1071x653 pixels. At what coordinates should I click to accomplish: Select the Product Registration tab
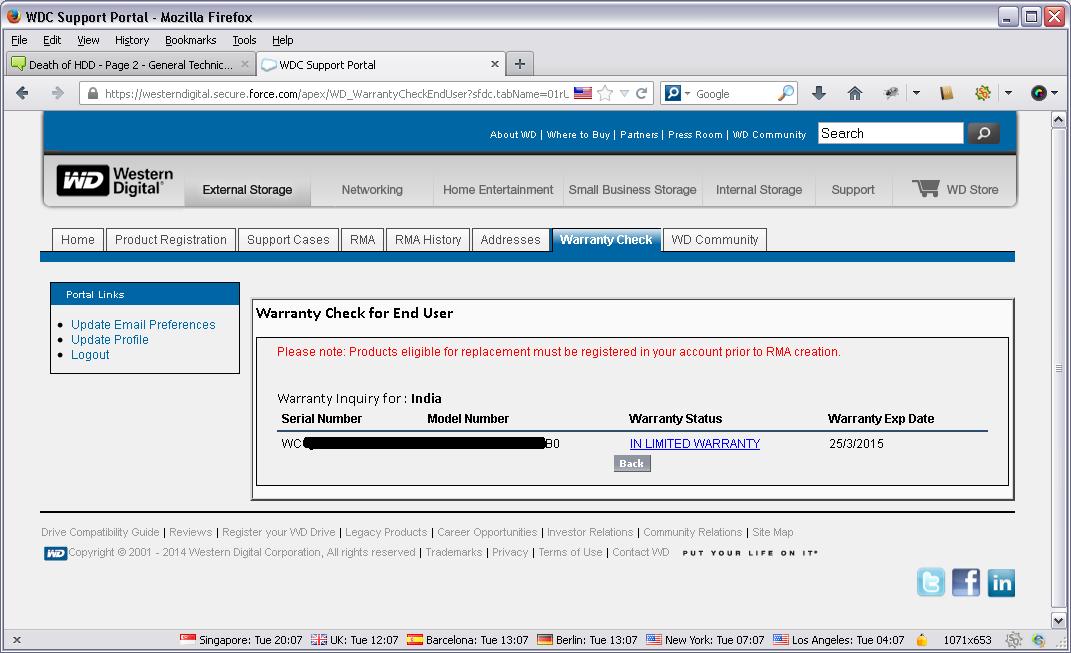171,240
